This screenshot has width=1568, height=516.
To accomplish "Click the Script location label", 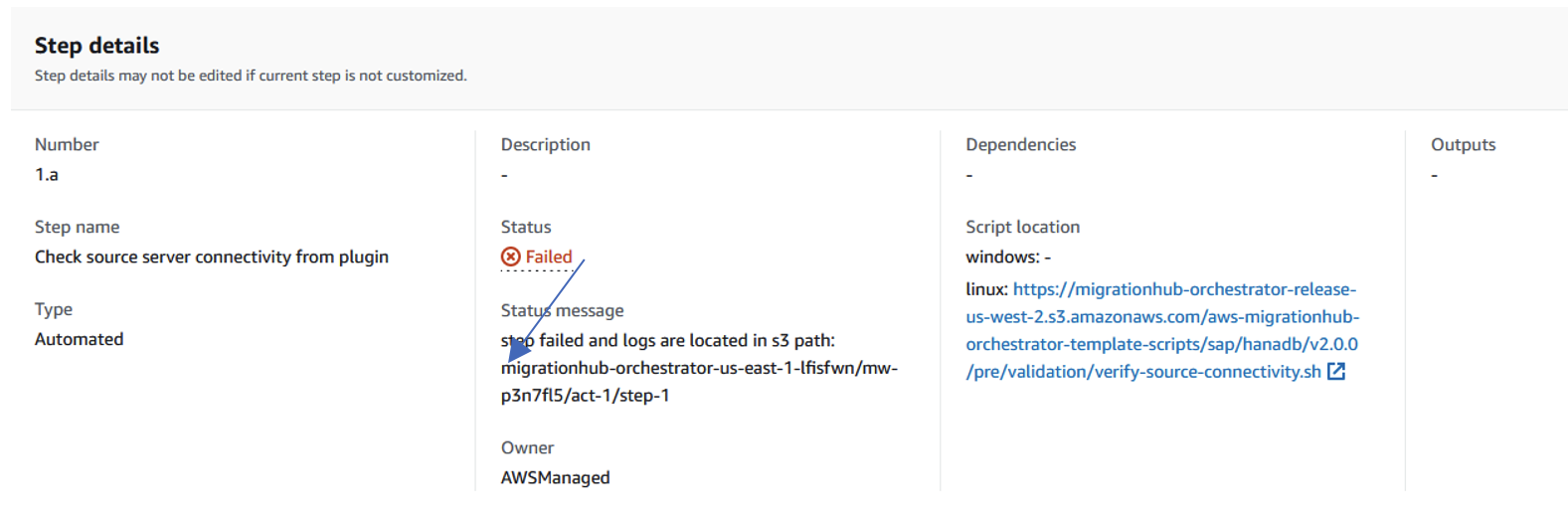I will point(1022,227).
